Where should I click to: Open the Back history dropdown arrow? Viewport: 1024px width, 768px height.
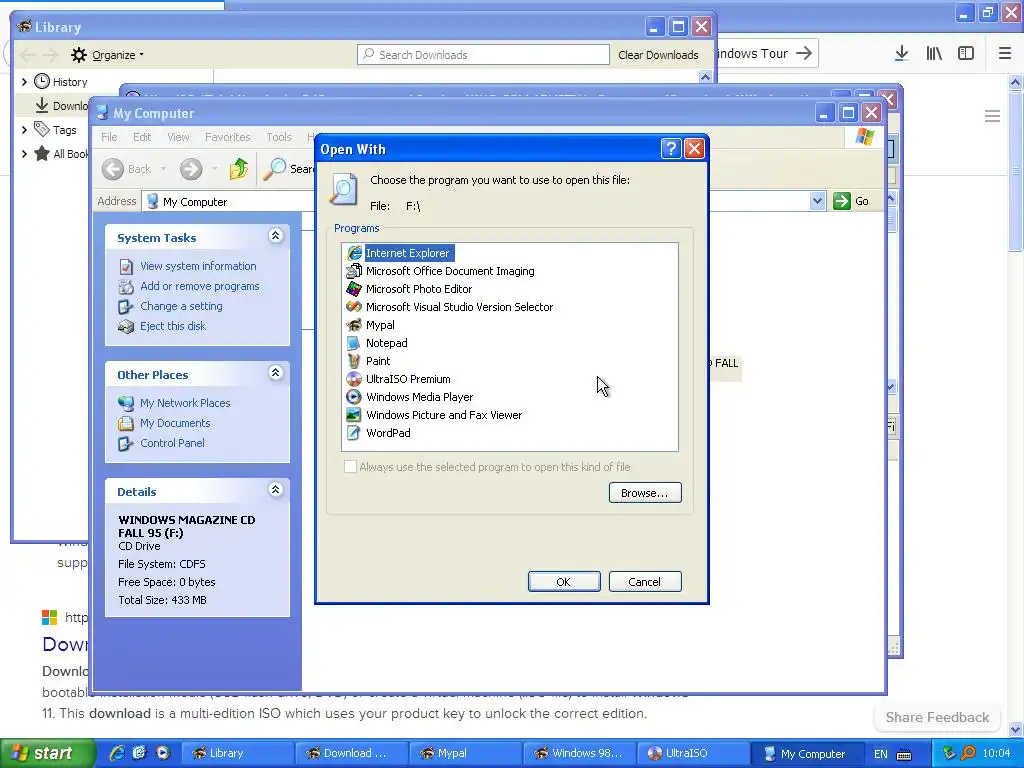pos(163,169)
